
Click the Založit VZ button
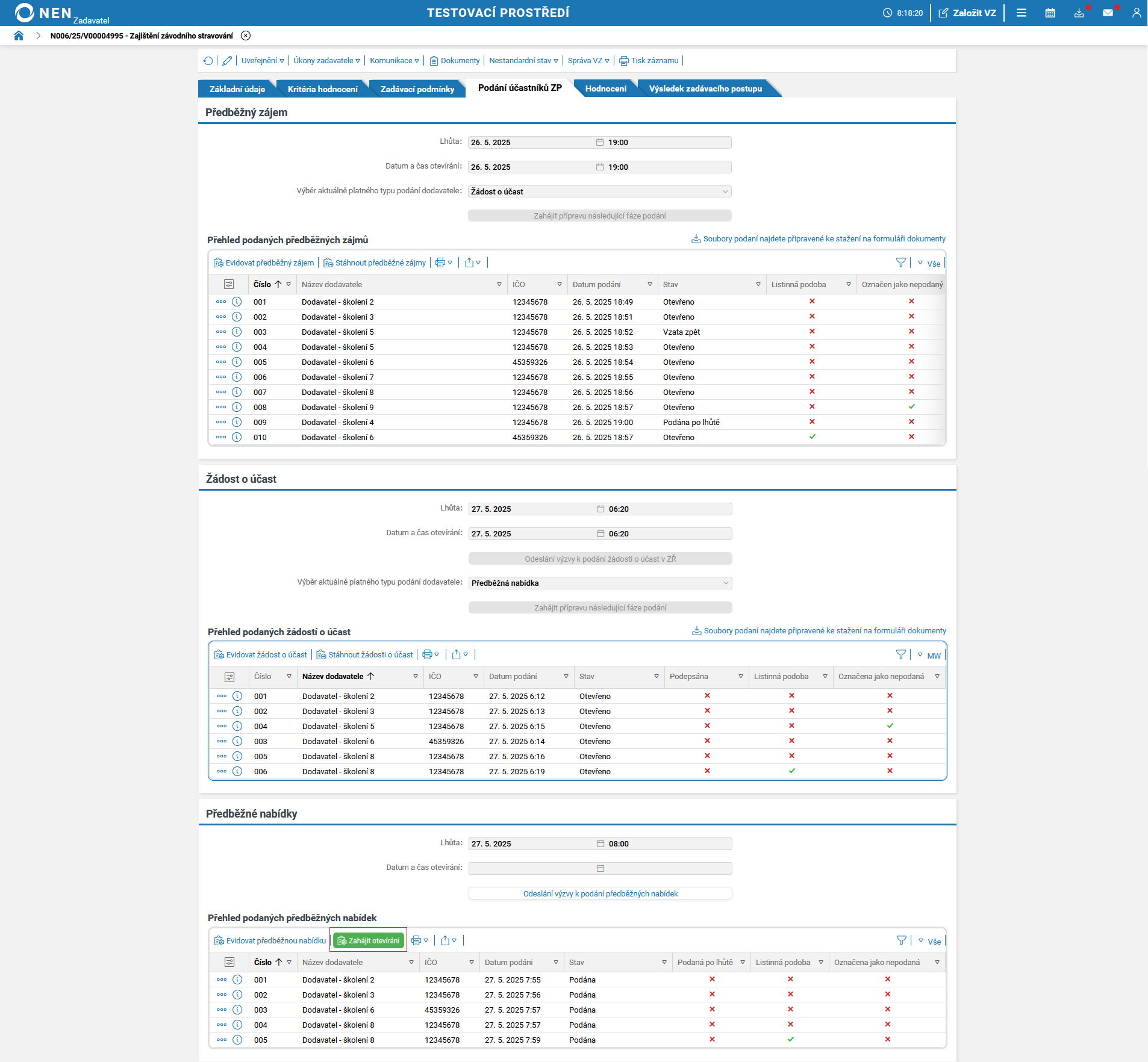pyautogui.click(x=967, y=13)
